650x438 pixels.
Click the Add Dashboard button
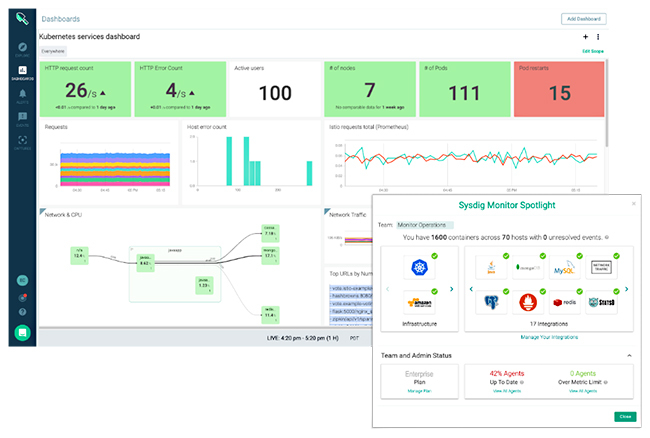pos(583,18)
